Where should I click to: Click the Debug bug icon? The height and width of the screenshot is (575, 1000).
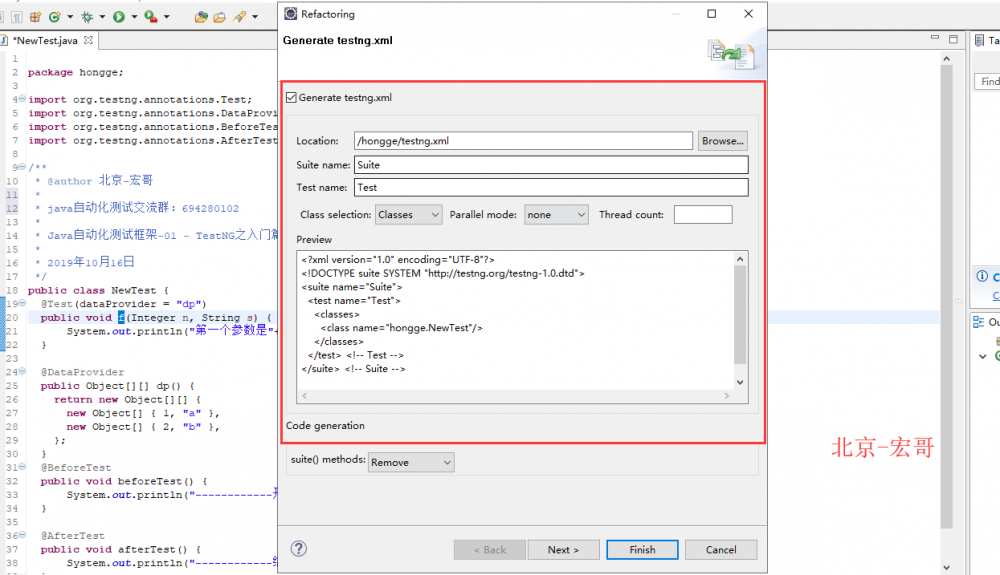(87, 17)
